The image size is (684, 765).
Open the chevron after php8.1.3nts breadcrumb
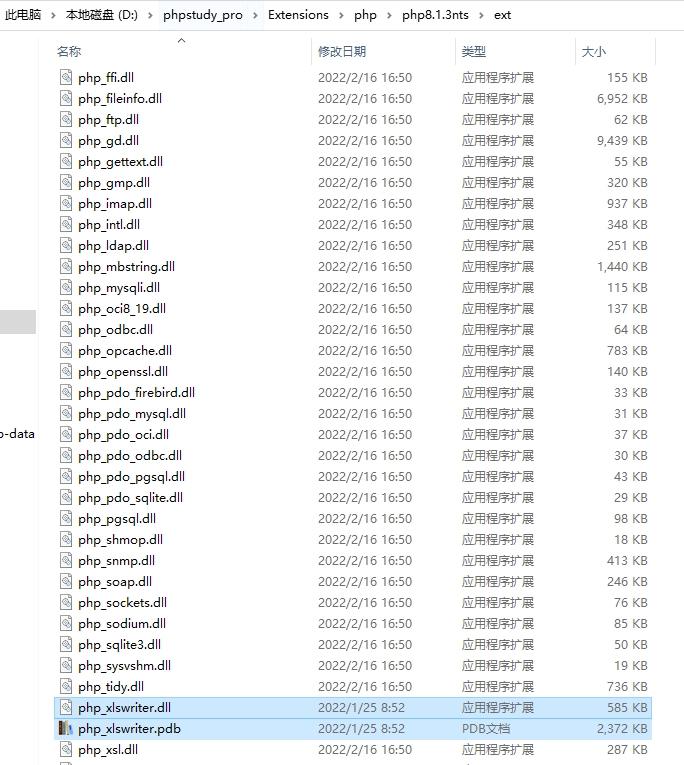pyautogui.click(x=482, y=16)
